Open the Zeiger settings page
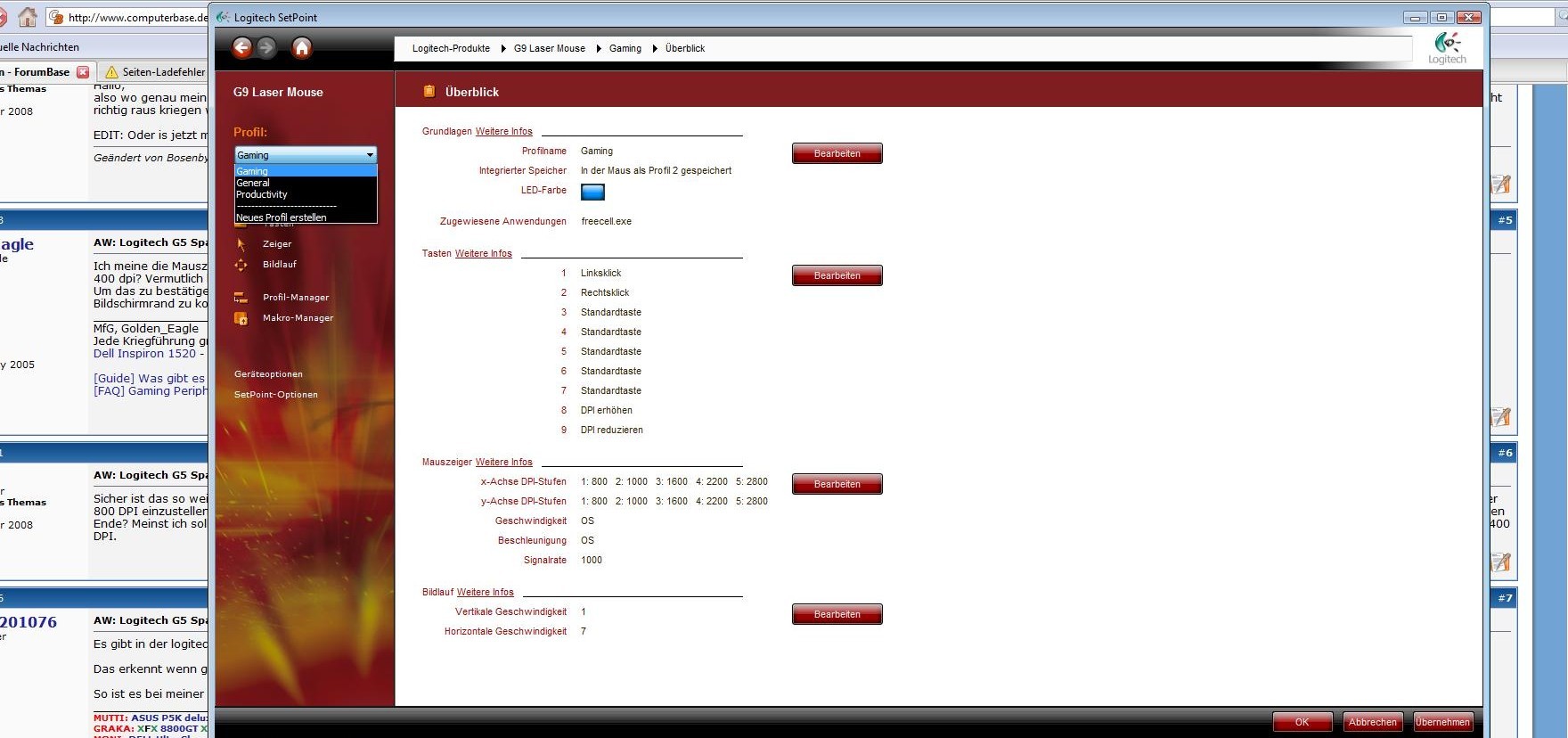Image resolution: width=1568 pixels, height=738 pixels. coord(277,243)
